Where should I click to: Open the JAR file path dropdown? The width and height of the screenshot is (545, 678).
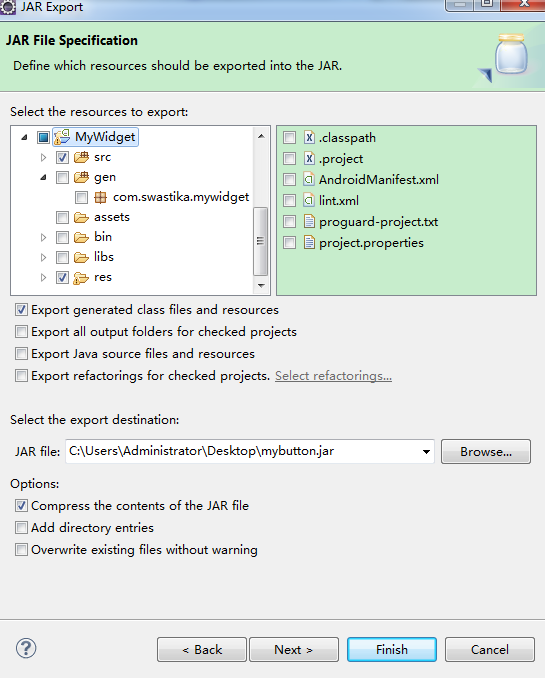tap(426, 452)
